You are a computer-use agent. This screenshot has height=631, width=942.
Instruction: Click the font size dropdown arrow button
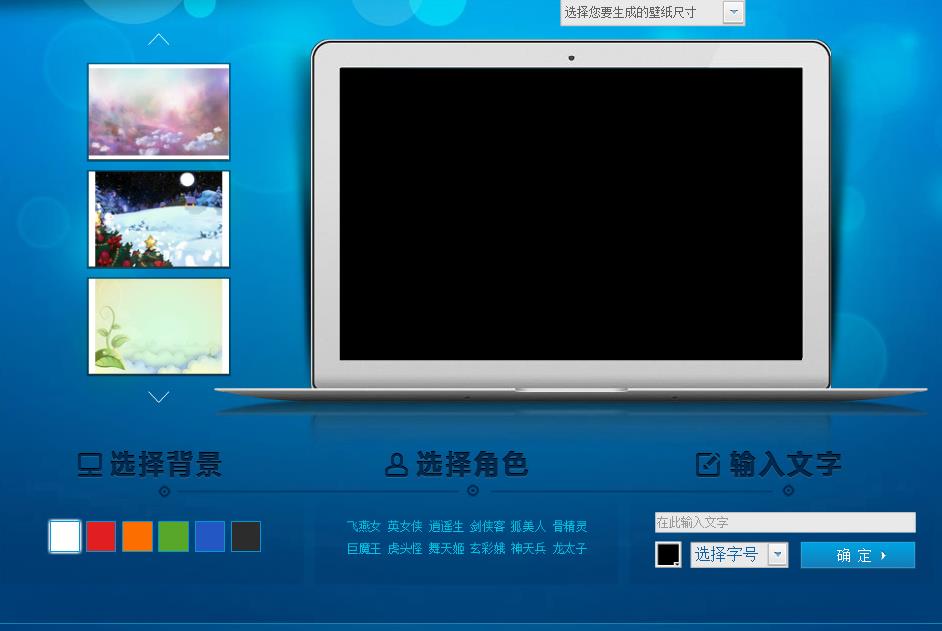click(x=776, y=554)
